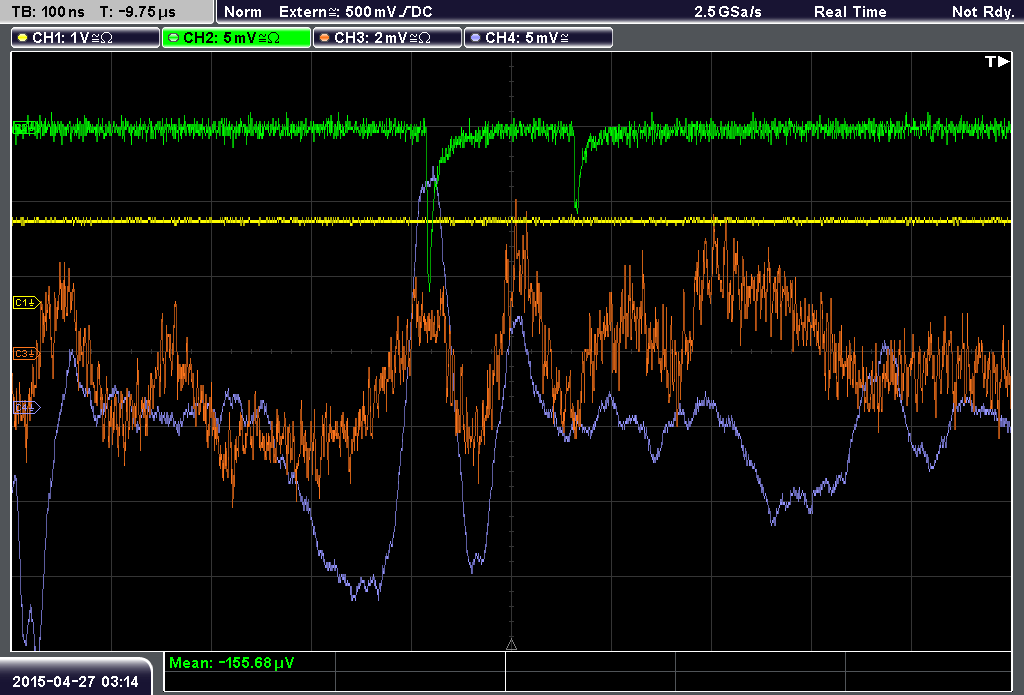Screen dimensions: 1024x695
Task: Click the orange dot on CH3 tab
Action: tap(324, 38)
